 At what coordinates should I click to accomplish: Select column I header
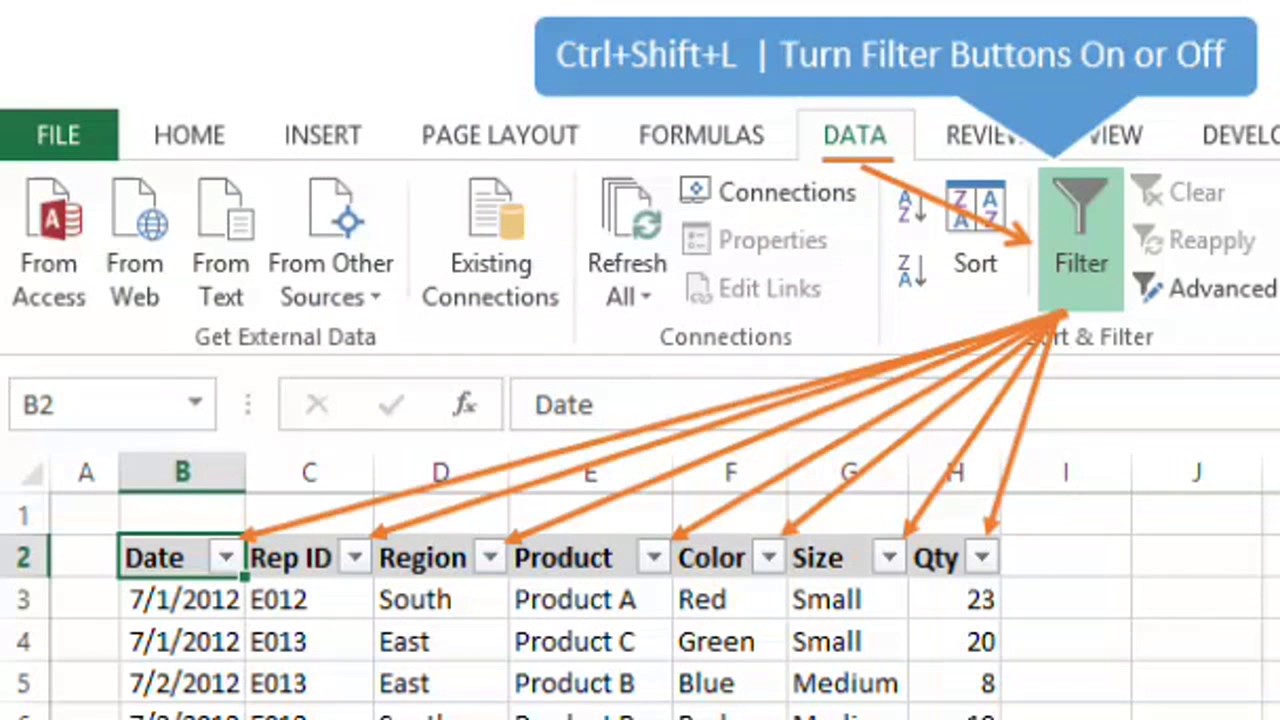pos(1065,472)
